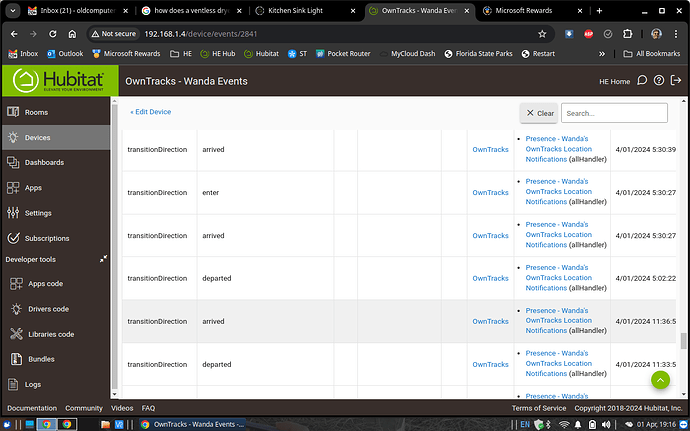Open Settings in the Hubitat sidebar

tap(55, 213)
